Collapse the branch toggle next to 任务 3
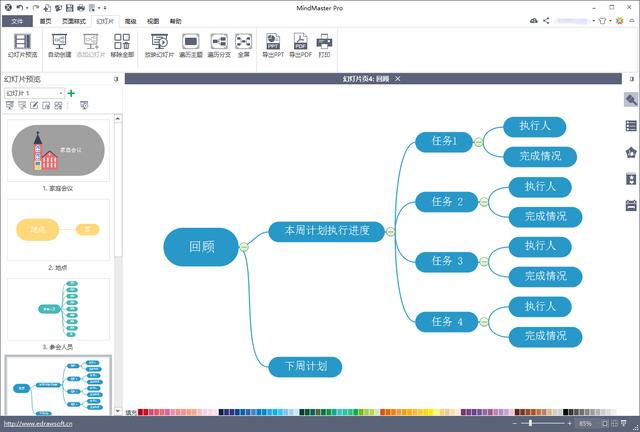This screenshot has height=432, width=640. point(484,261)
